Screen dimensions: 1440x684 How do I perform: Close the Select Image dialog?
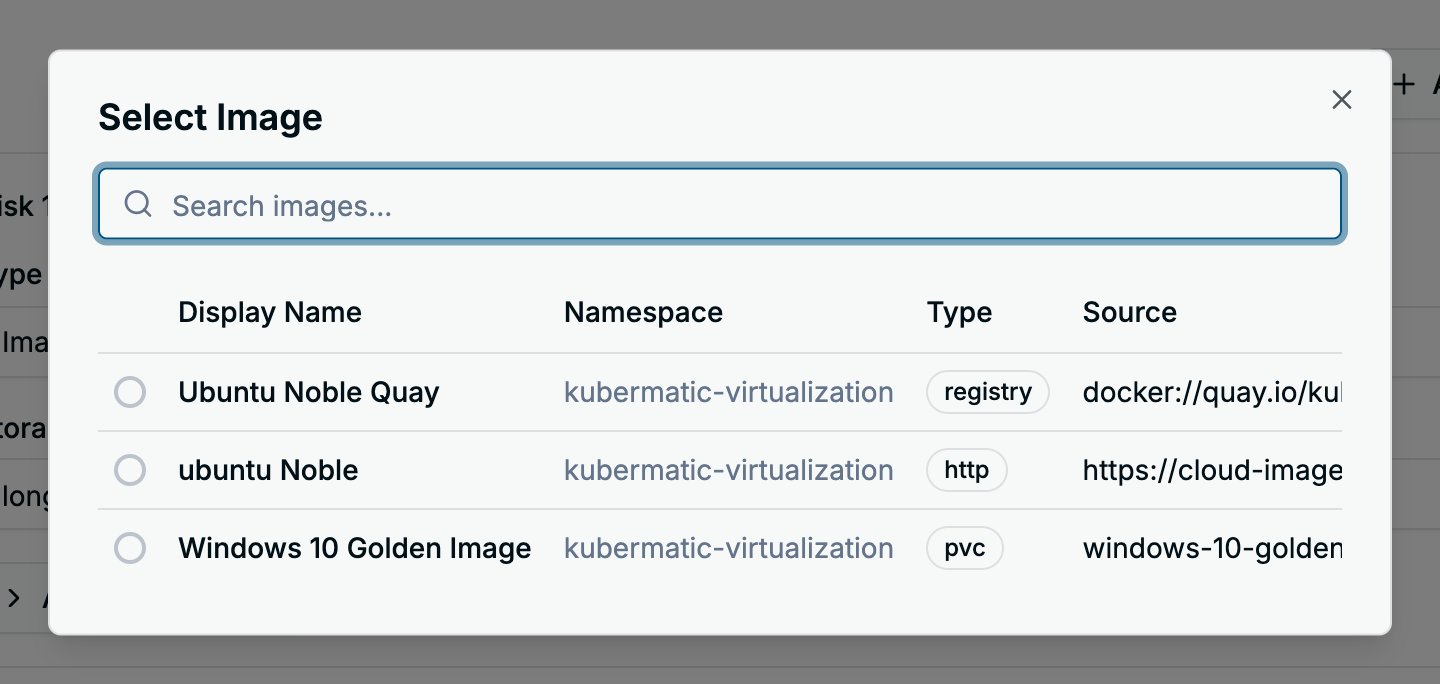click(x=1342, y=99)
